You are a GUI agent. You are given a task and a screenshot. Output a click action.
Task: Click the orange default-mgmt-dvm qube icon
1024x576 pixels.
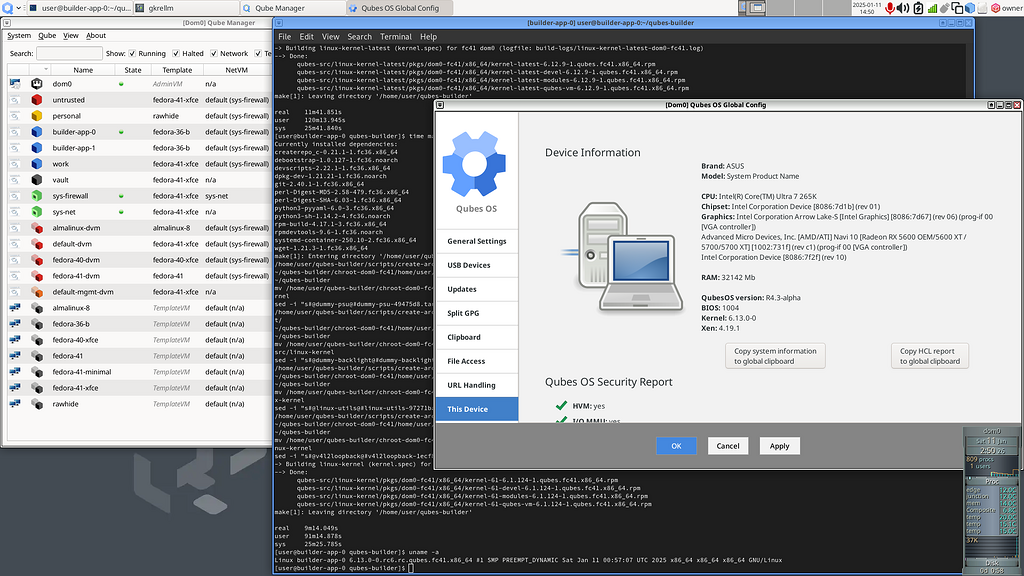point(37,292)
